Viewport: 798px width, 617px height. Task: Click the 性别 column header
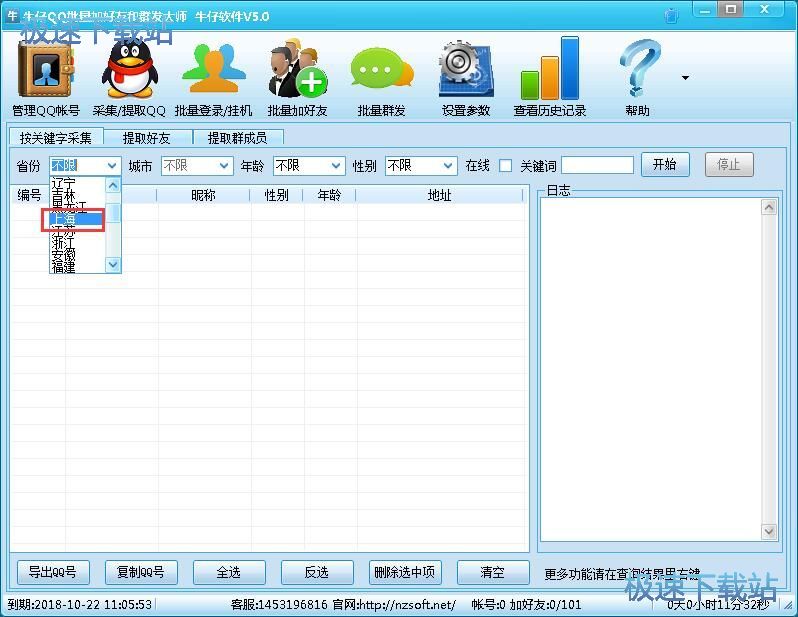276,195
